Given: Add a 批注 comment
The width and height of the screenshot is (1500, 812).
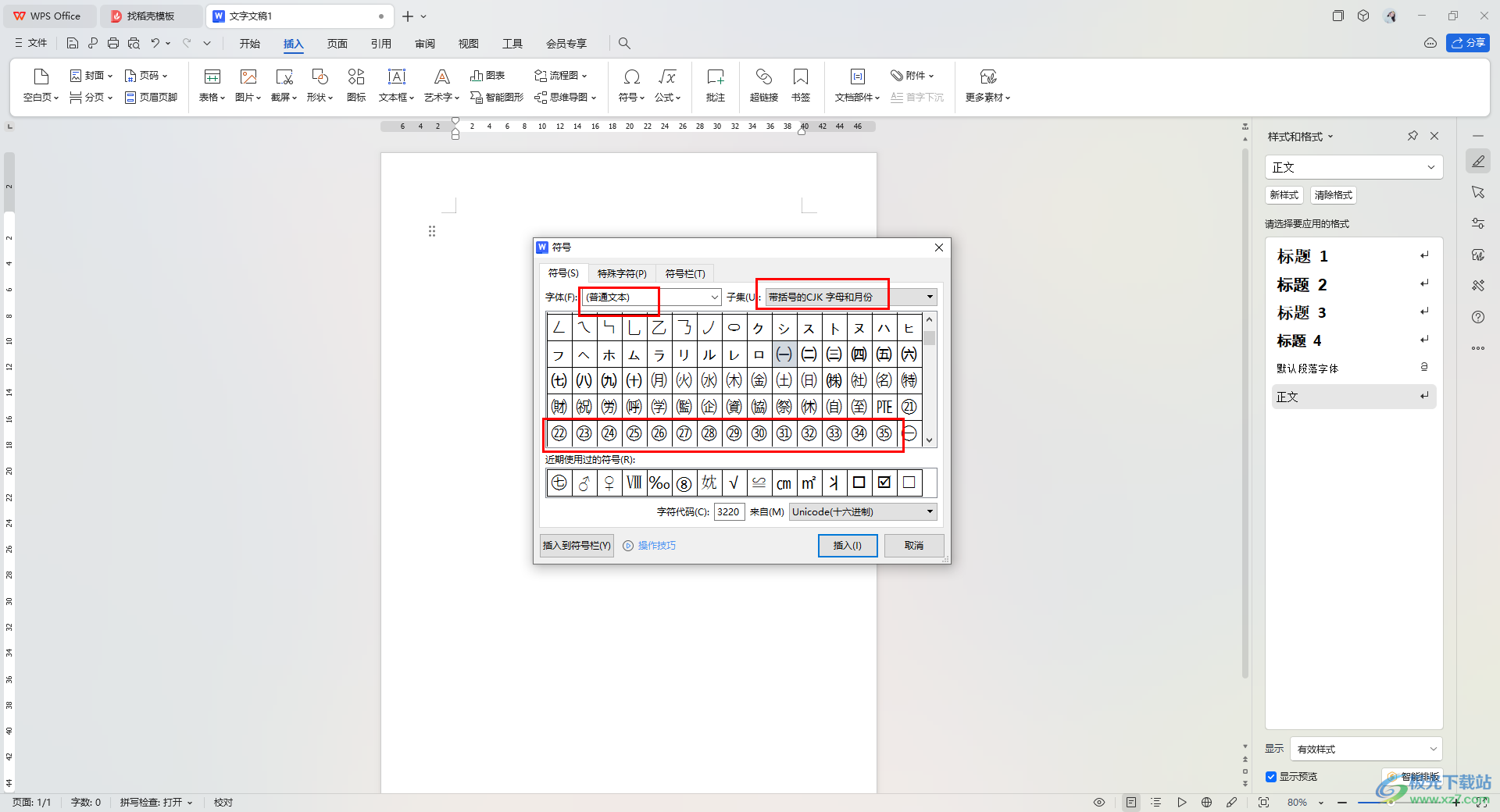Looking at the screenshot, I should (716, 85).
